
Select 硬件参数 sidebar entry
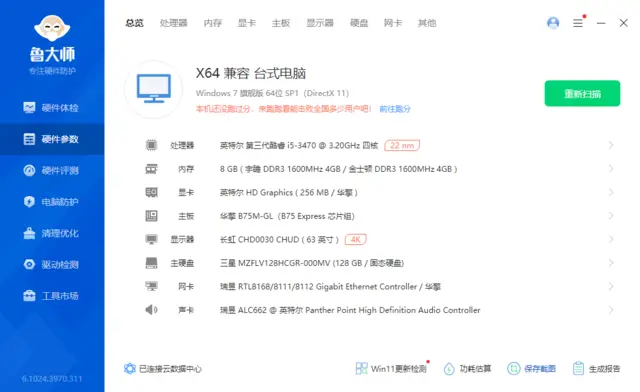point(52,139)
